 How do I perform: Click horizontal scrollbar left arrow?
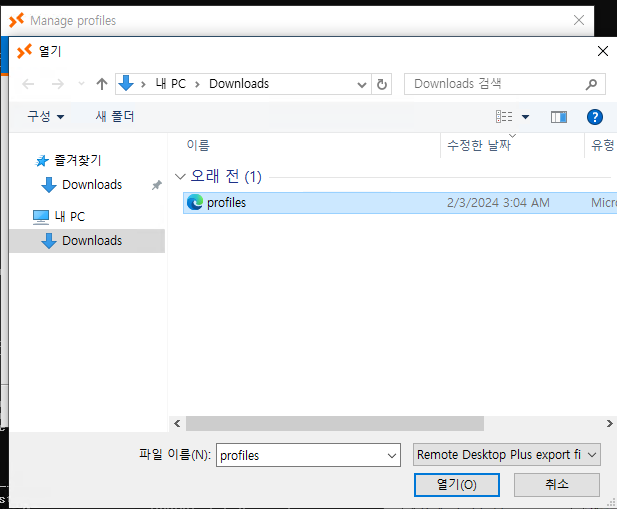point(177,424)
